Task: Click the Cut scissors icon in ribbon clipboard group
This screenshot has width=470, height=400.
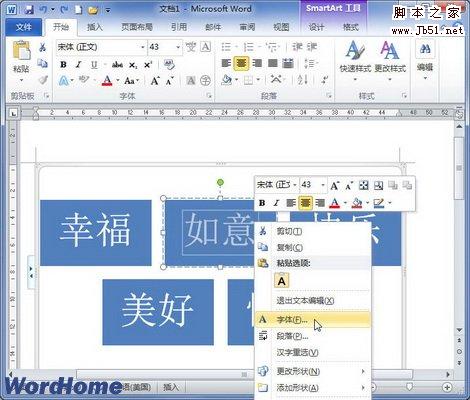Action: tap(43, 47)
